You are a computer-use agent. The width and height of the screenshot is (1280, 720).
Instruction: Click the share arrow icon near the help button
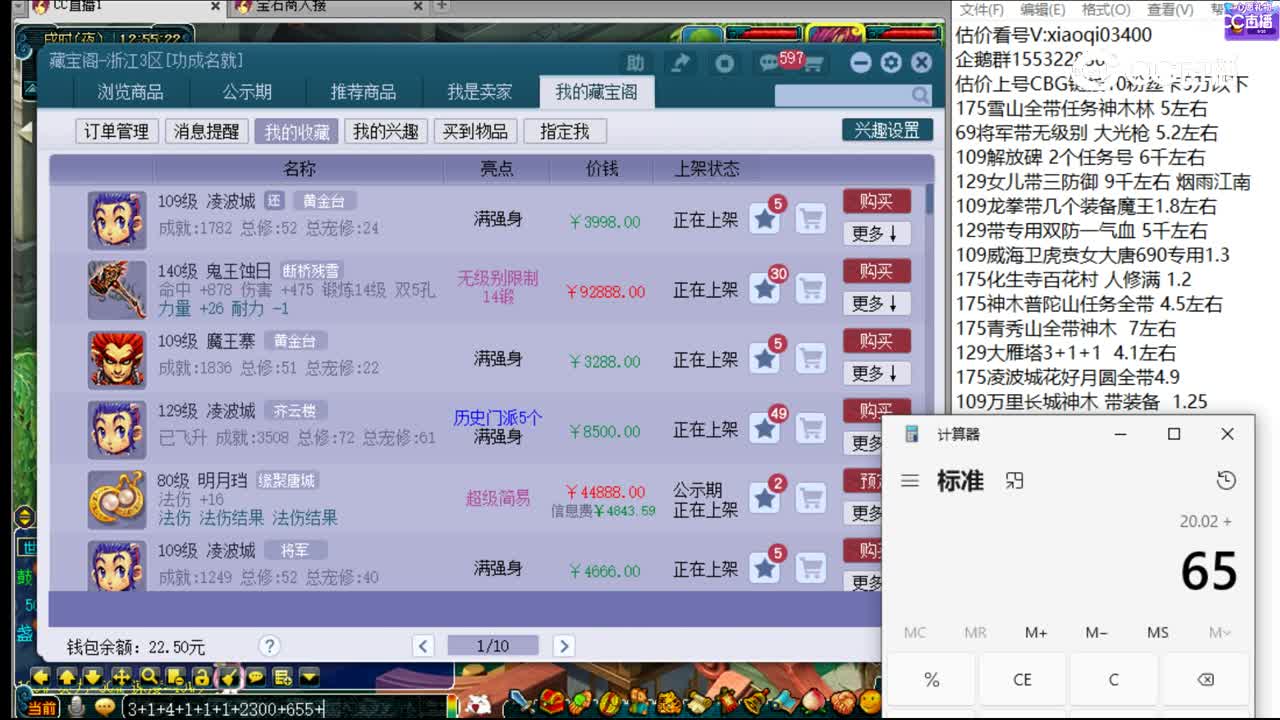[x=680, y=62]
